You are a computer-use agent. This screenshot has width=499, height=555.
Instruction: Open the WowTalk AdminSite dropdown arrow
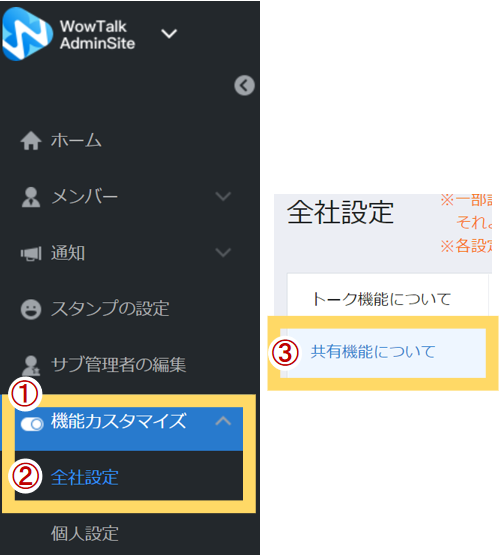pyautogui.click(x=169, y=34)
